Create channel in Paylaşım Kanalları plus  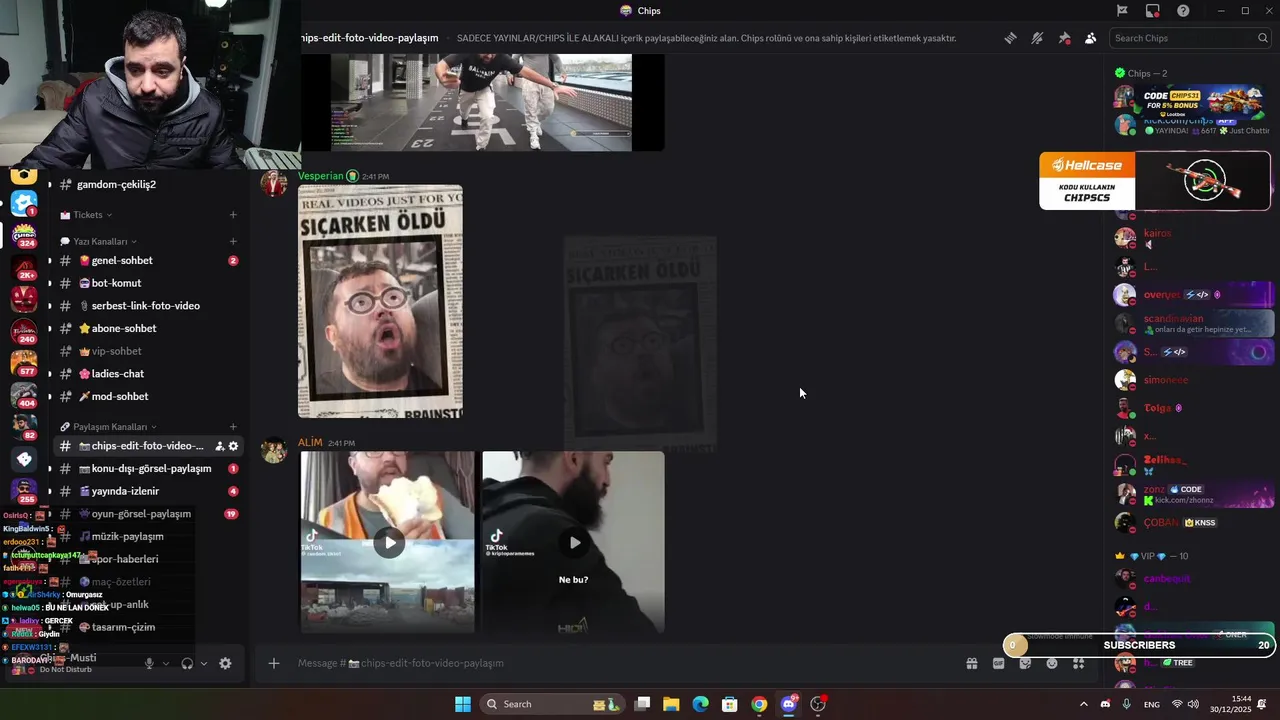pyautogui.click(x=233, y=427)
